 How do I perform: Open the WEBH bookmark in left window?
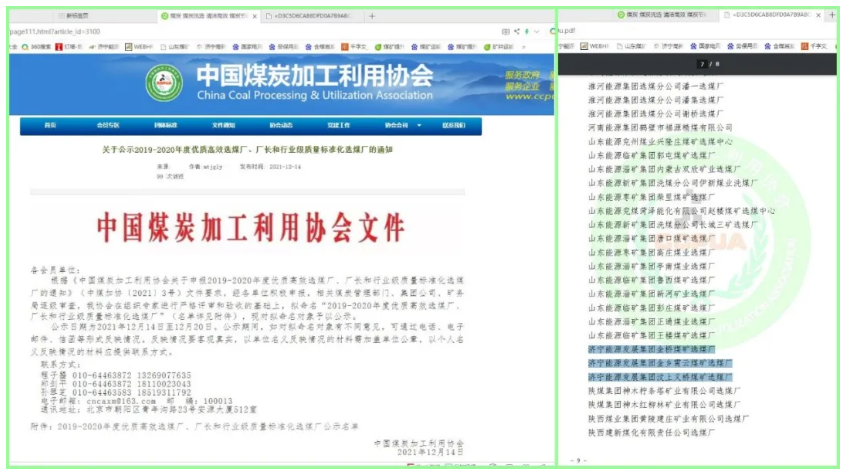point(139,47)
